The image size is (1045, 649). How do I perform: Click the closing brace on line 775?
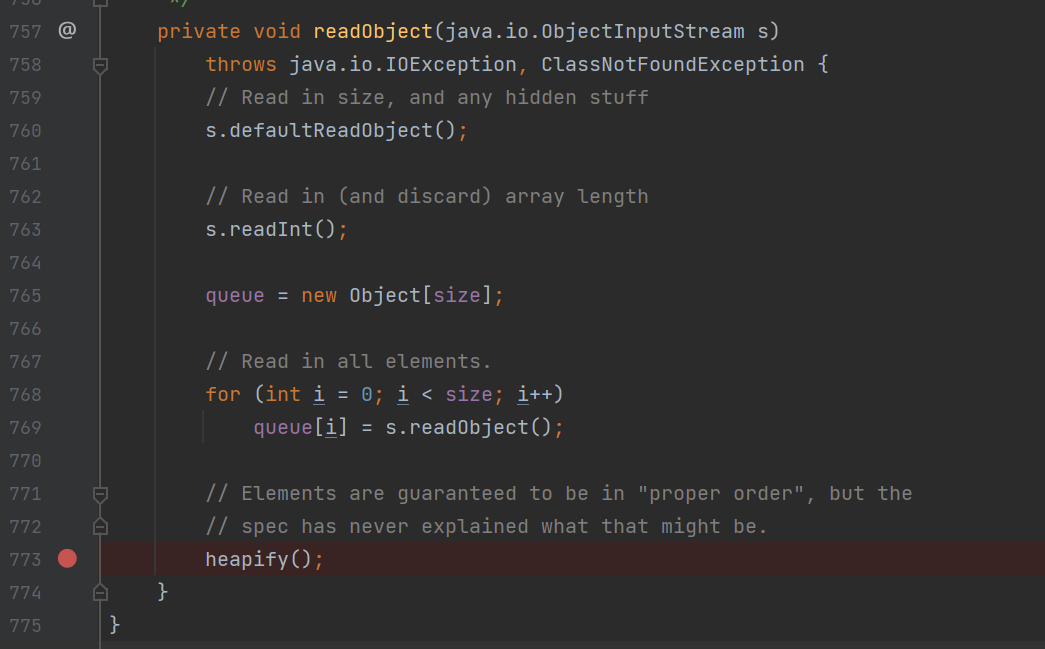tap(114, 625)
